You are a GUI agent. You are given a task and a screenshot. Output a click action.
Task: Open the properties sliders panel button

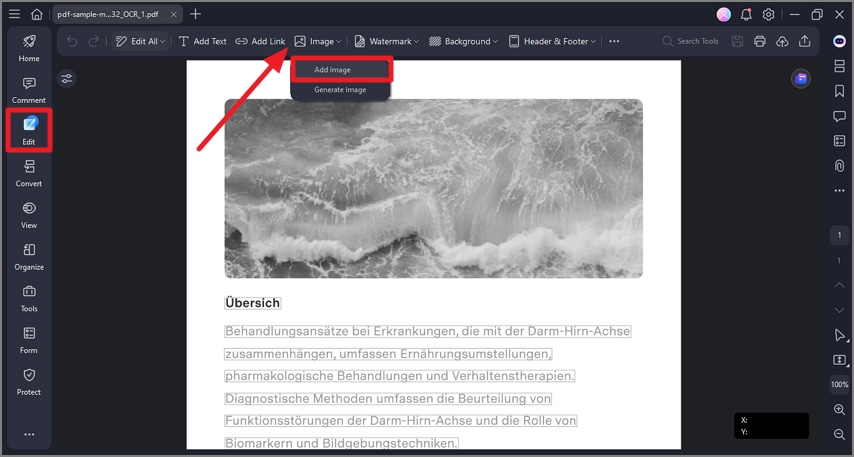tap(66, 79)
